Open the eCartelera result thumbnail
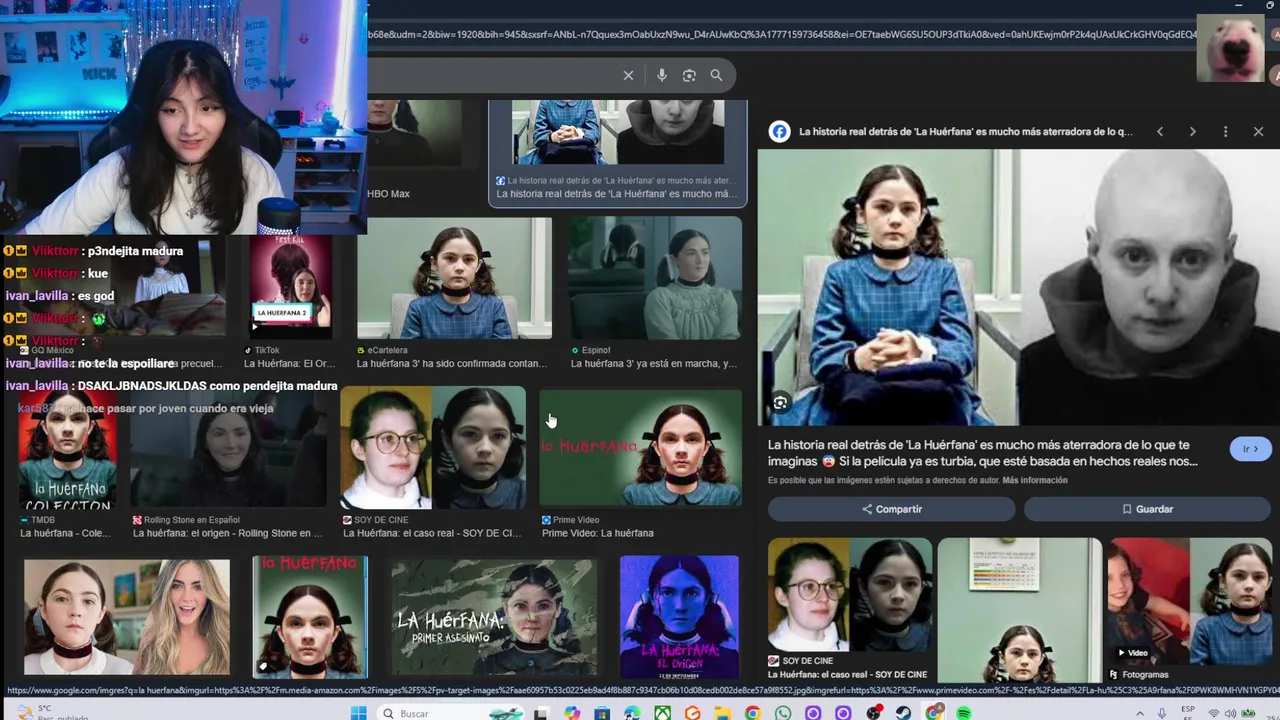The width and height of the screenshot is (1280, 720). click(x=454, y=278)
